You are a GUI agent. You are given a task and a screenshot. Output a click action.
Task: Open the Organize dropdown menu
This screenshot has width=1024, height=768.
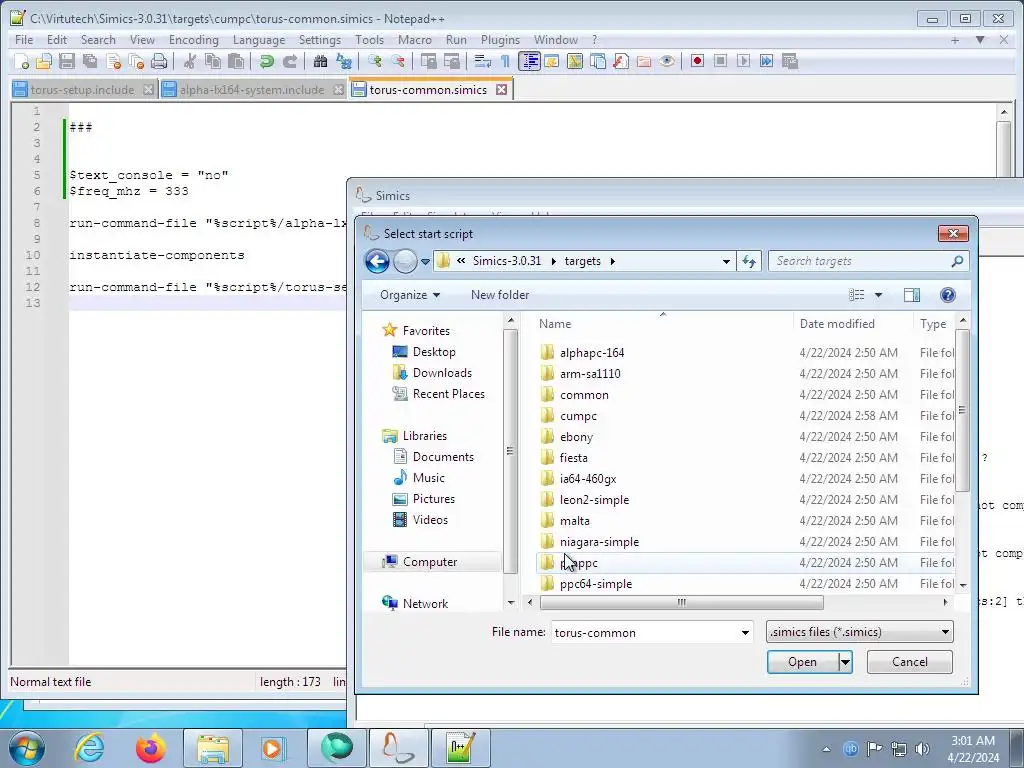(x=410, y=295)
